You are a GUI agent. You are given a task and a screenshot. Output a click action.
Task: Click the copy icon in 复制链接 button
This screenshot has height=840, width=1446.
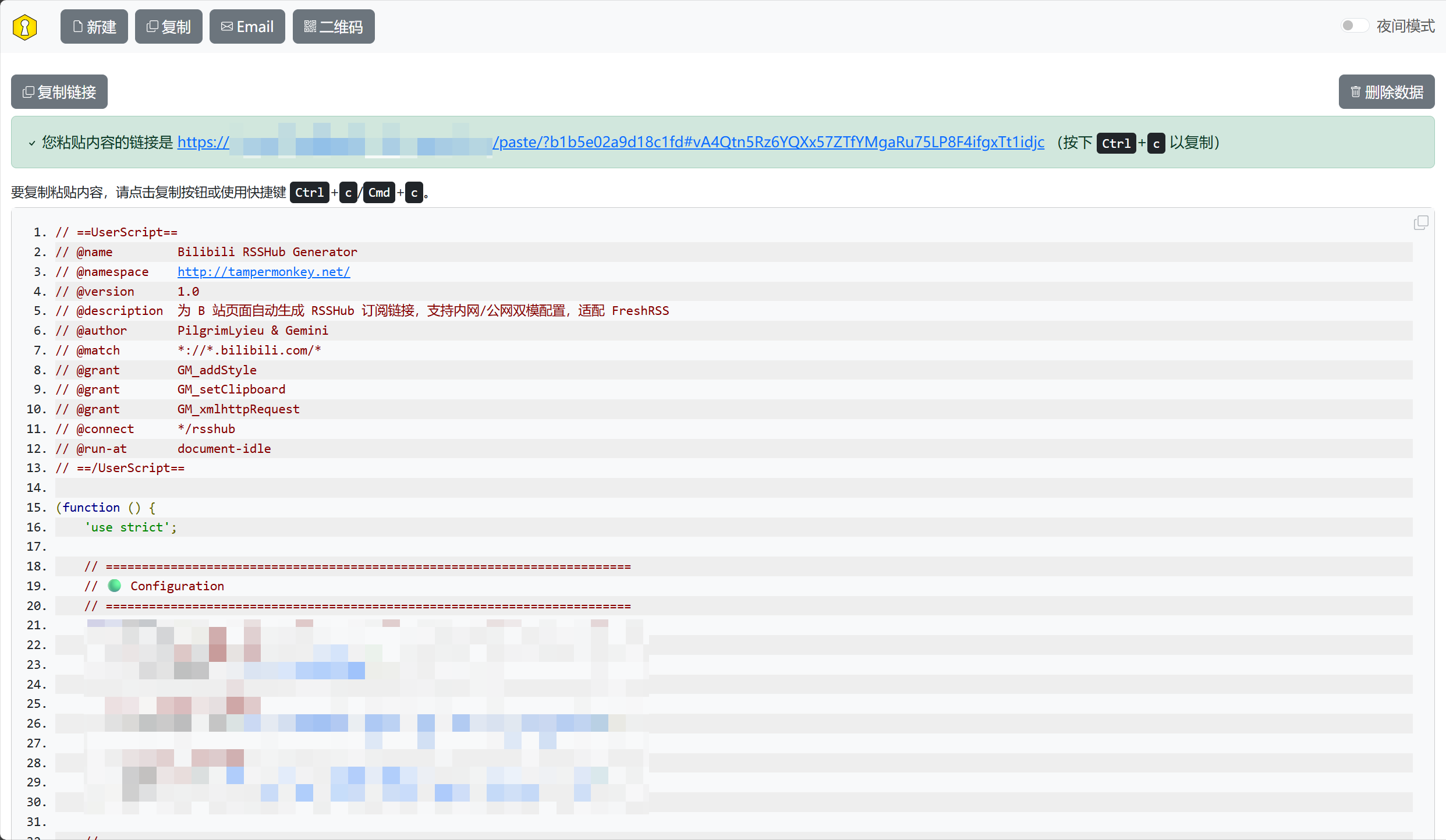[x=28, y=92]
